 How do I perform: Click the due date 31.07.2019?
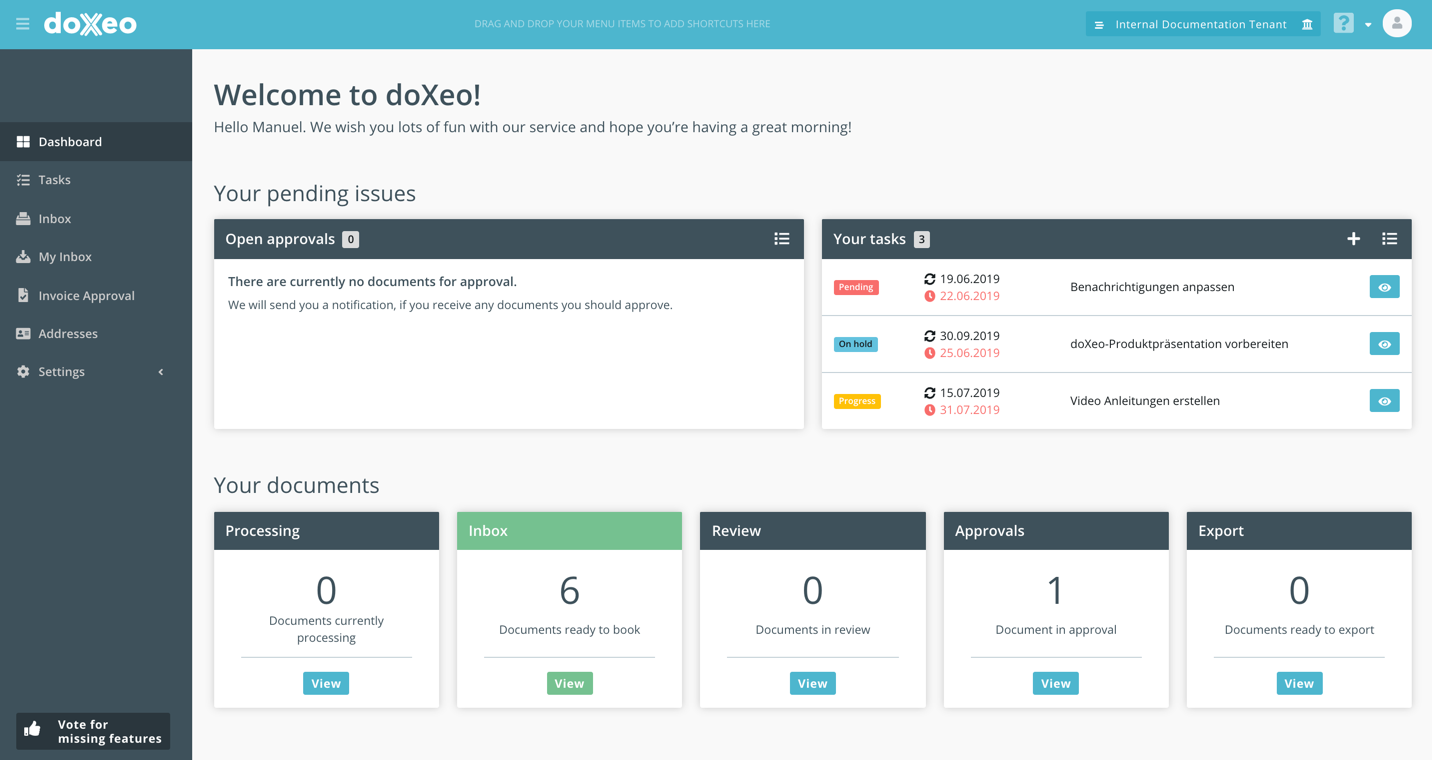coord(969,410)
